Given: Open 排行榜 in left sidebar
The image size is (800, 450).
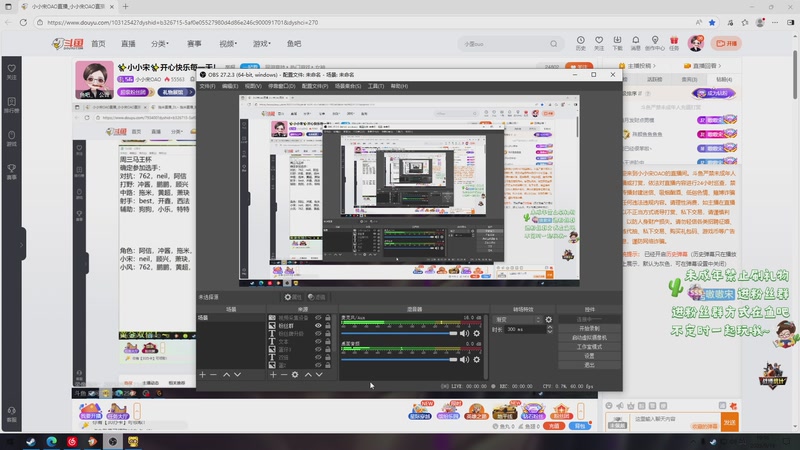Looking at the screenshot, I should pyautogui.click(x=11, y=105).
